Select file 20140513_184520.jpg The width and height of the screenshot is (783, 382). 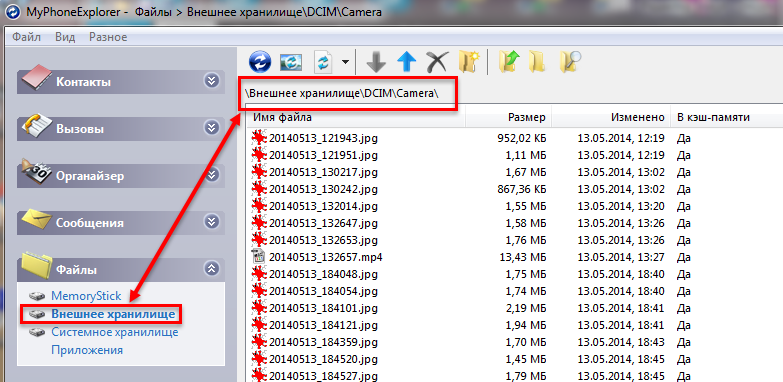323,359
